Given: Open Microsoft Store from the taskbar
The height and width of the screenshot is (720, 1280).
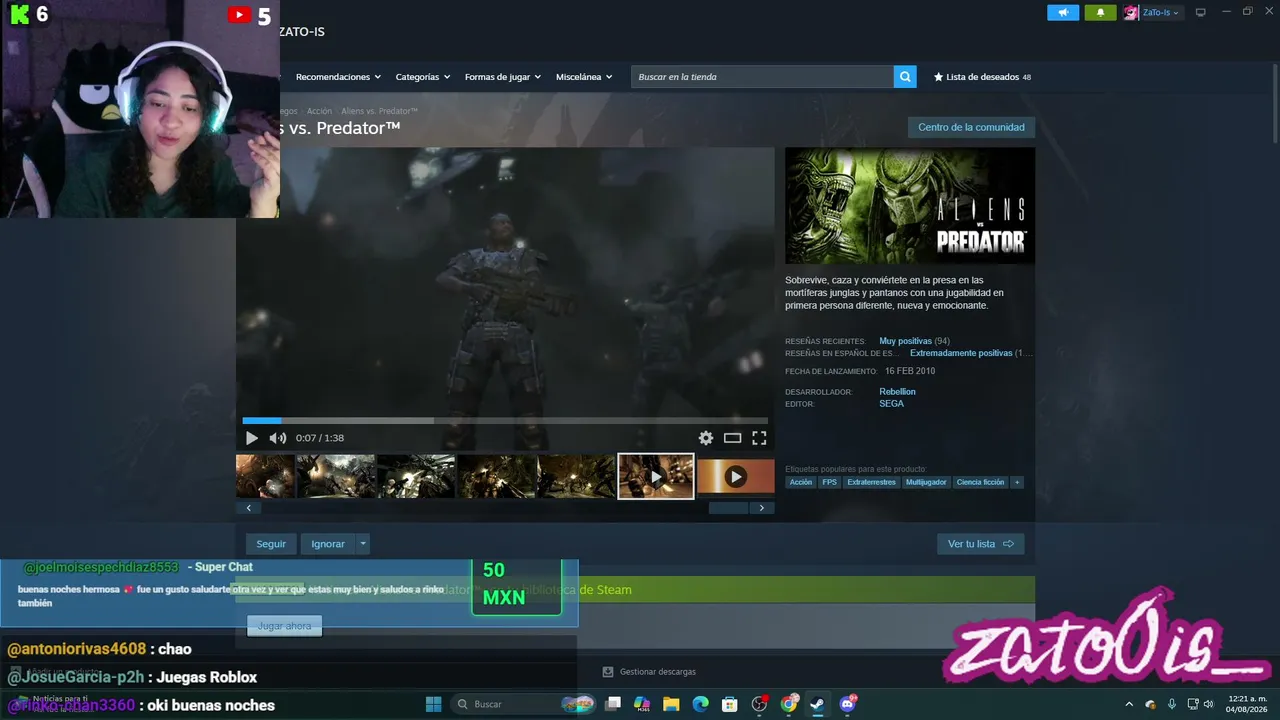Looking at the screenshot, I should click(730, 704).
